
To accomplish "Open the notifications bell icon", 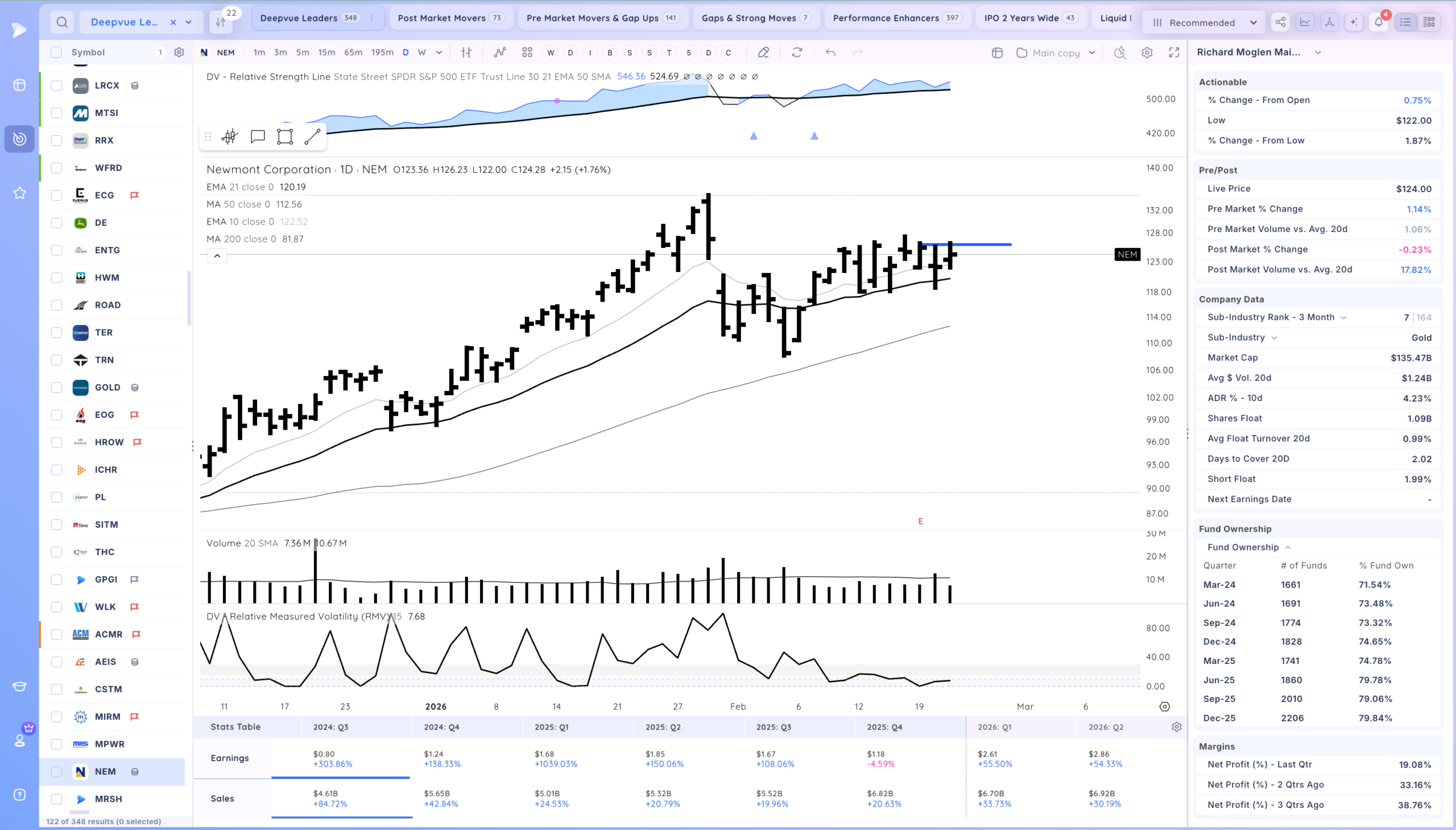I will pos(1379,22).
